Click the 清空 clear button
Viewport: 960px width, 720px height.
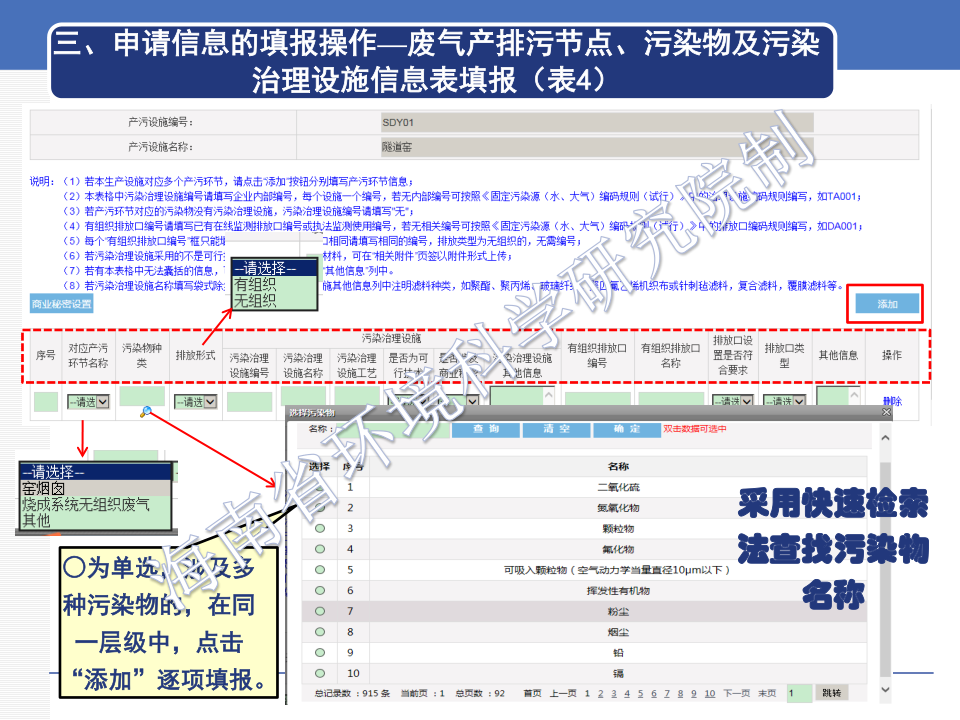click(x=557, y=429)
